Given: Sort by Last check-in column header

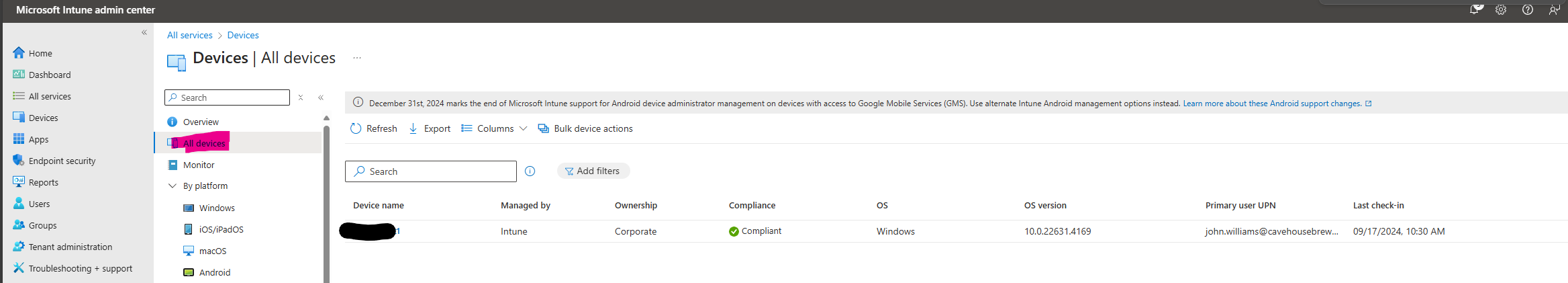Looking at the screenshot, I should pos(1378,205).
